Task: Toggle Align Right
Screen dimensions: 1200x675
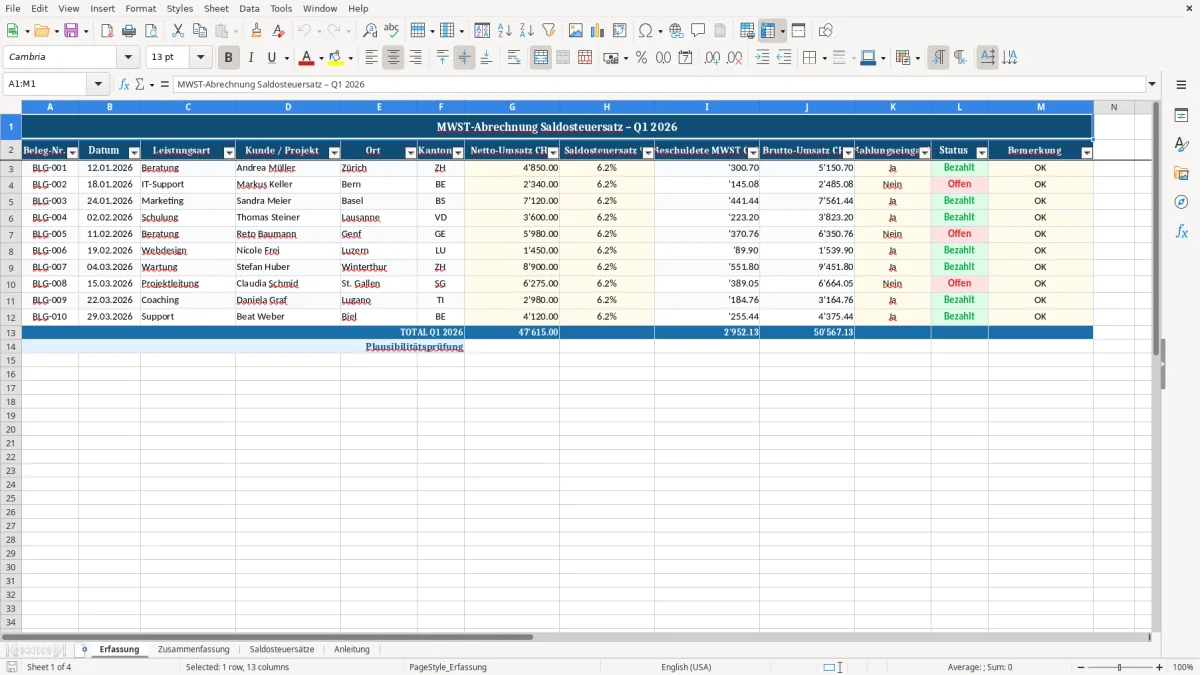Action: pos(416,58)
